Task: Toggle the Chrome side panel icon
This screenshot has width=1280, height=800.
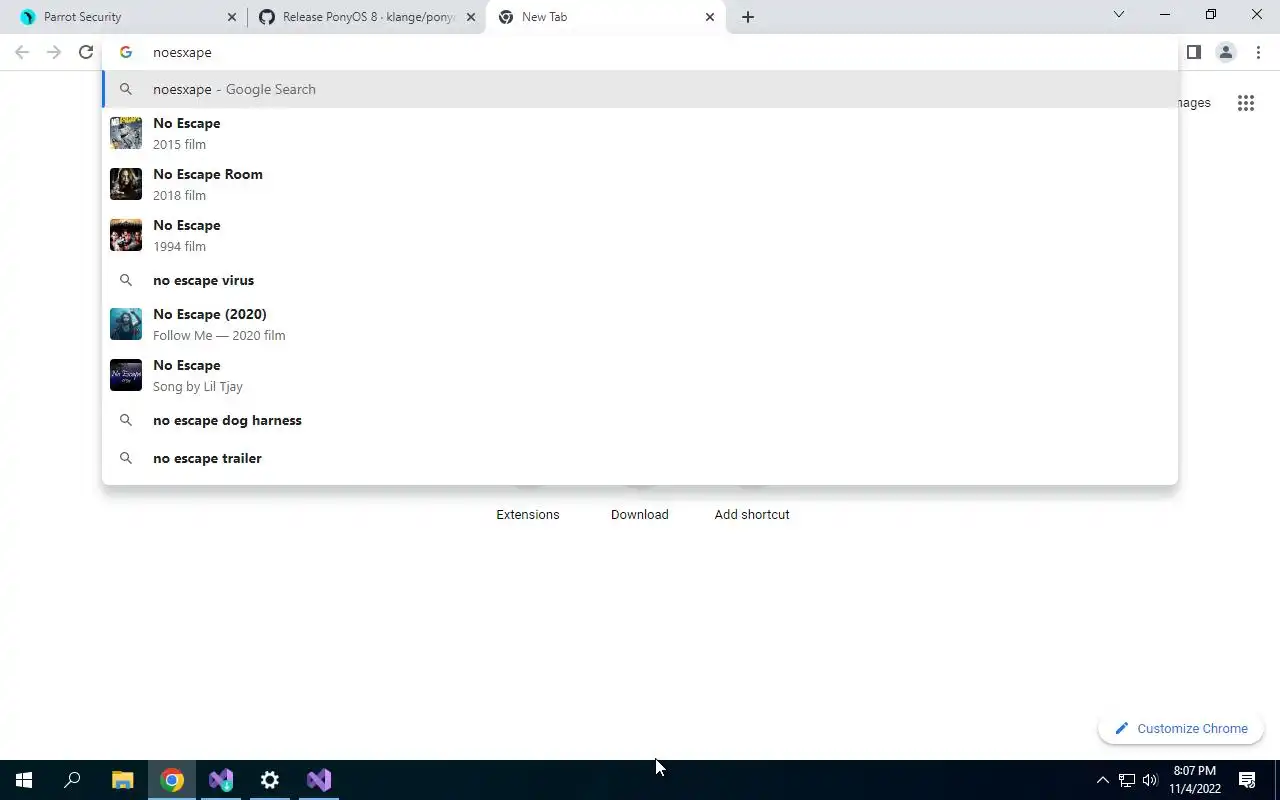Action: click(1194, 52)
